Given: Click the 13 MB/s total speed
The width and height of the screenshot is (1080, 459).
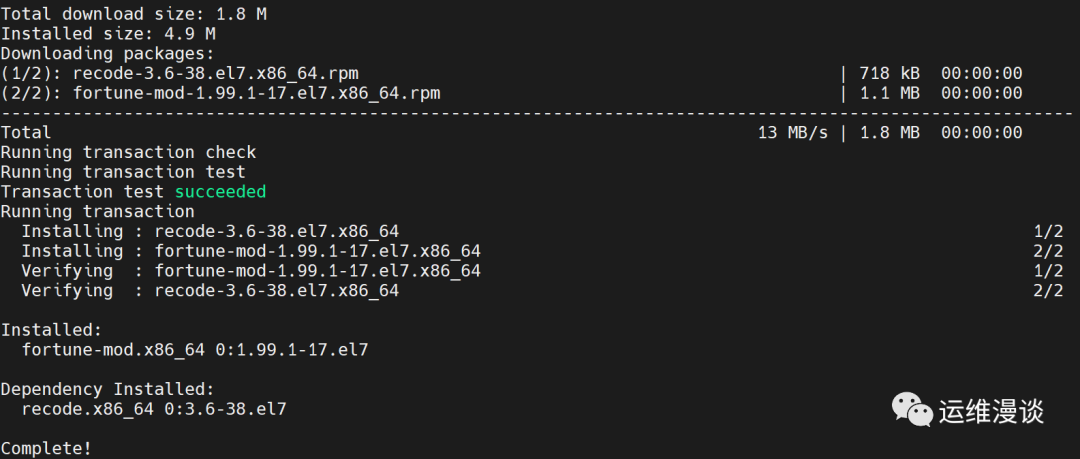Looking at the screenshot, I should click(x=792, y=132).
